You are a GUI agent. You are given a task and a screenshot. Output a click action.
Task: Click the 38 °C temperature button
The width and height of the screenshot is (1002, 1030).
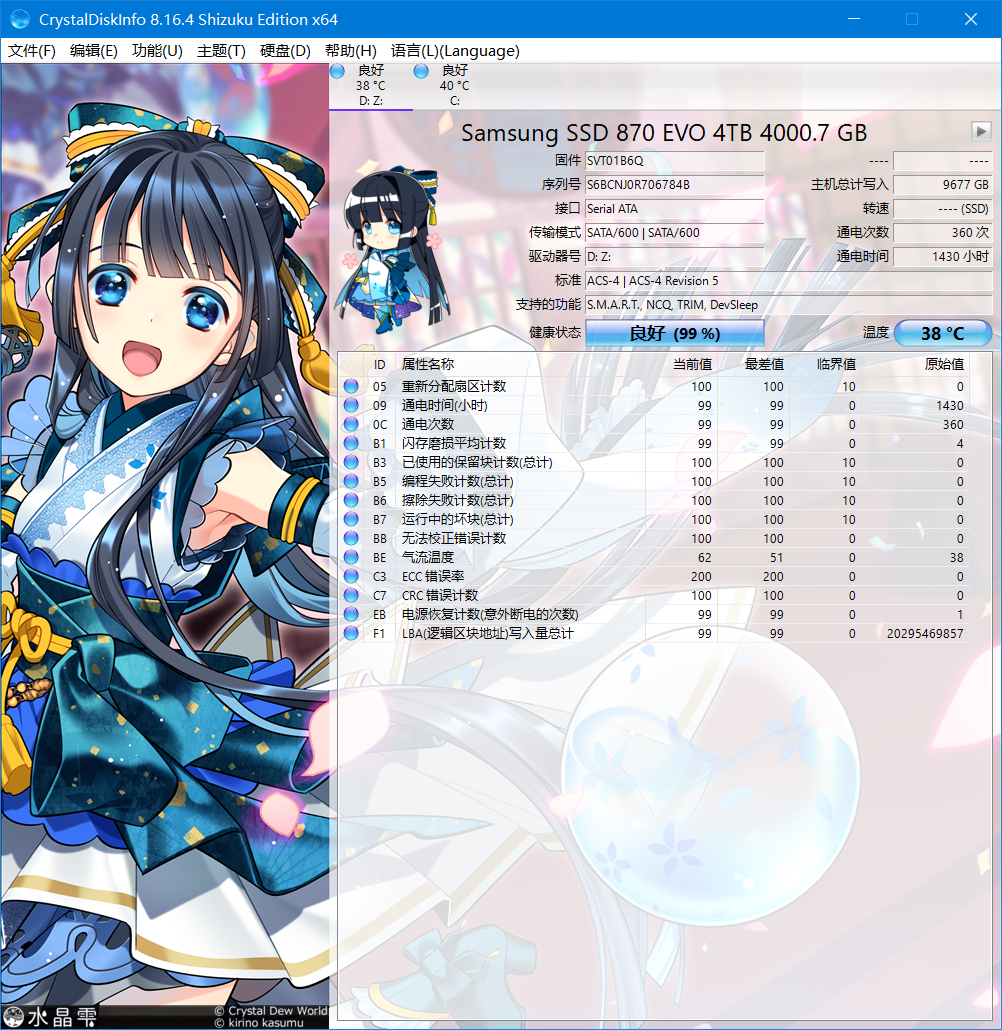(942, 333)
